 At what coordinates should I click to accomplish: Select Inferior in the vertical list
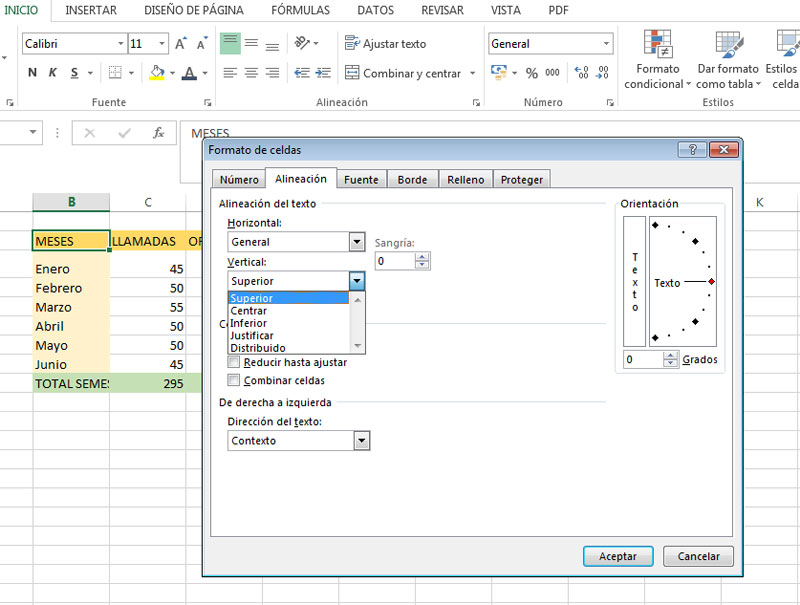pos(288,323)
